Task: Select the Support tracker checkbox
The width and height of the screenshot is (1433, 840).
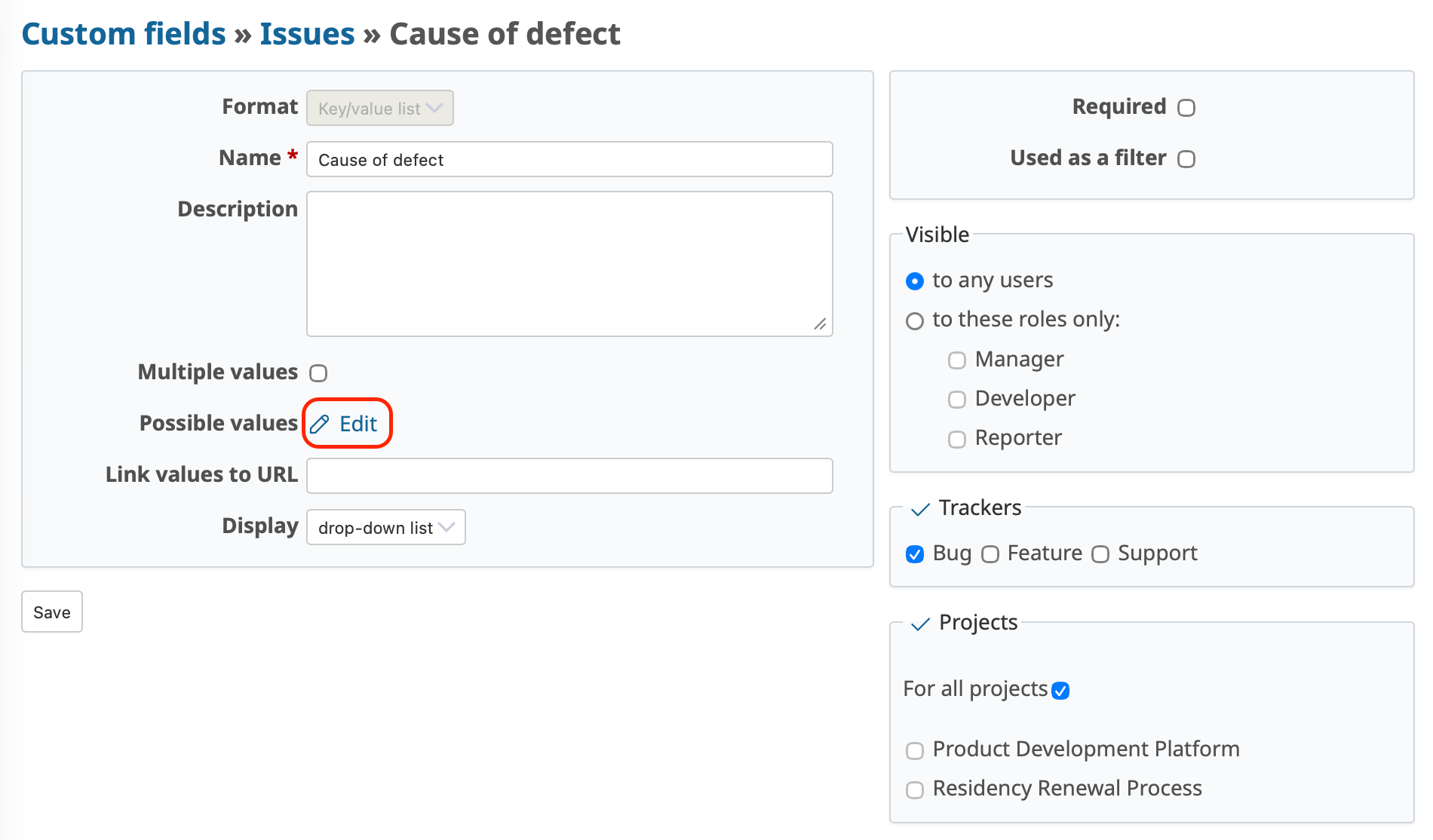Action: coord(1100,554)
